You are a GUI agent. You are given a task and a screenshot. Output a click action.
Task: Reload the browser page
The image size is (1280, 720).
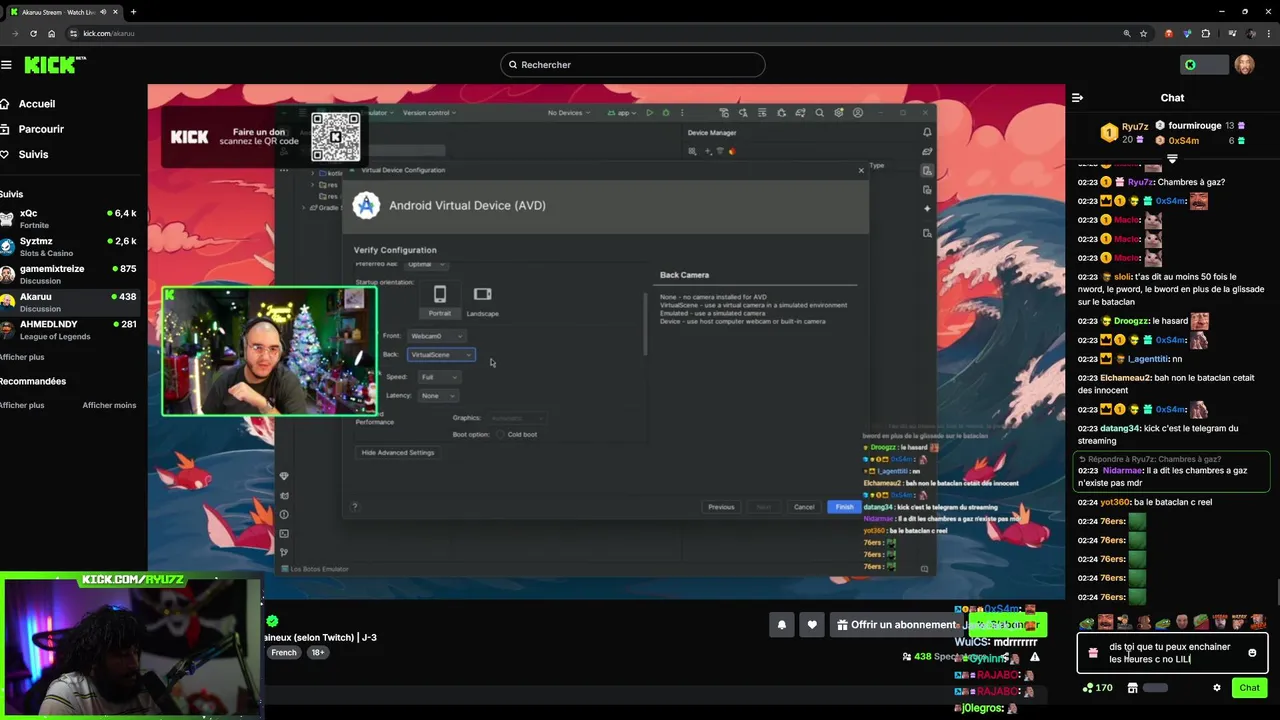(33, 33)
